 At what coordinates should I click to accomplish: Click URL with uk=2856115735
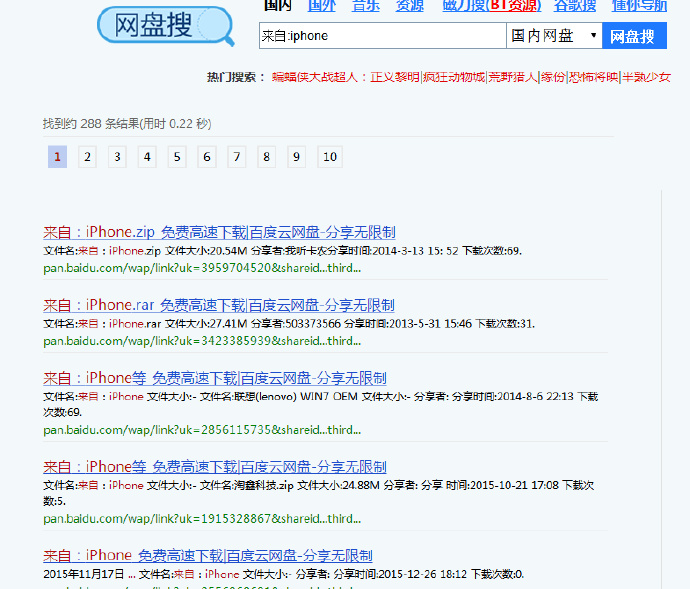pos(202,430)
